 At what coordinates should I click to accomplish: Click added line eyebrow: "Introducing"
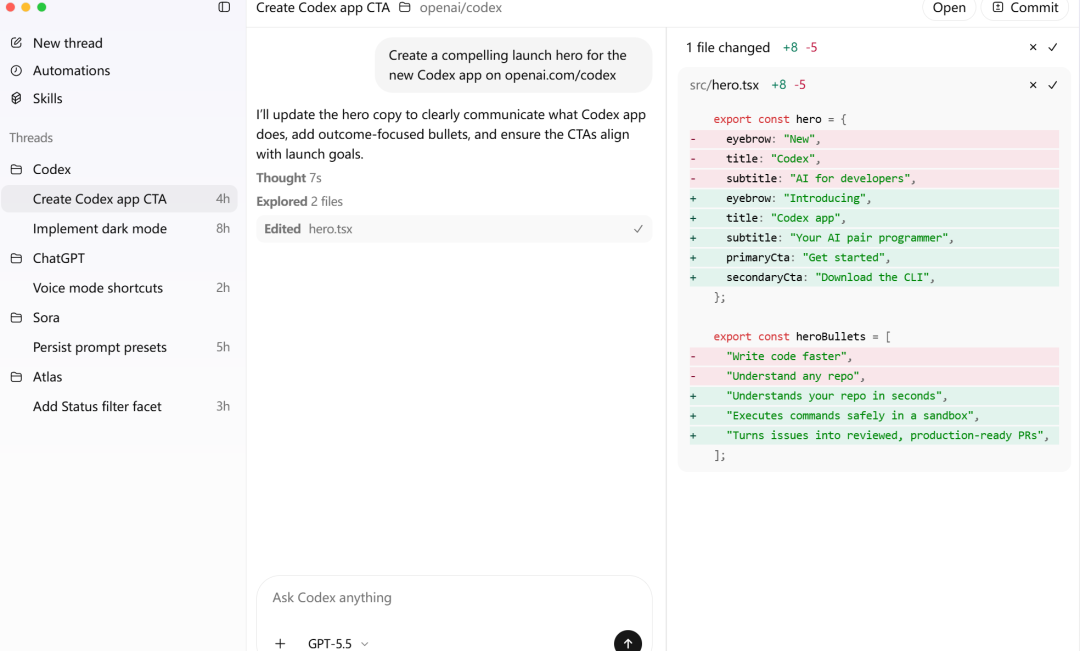(874, 198)
